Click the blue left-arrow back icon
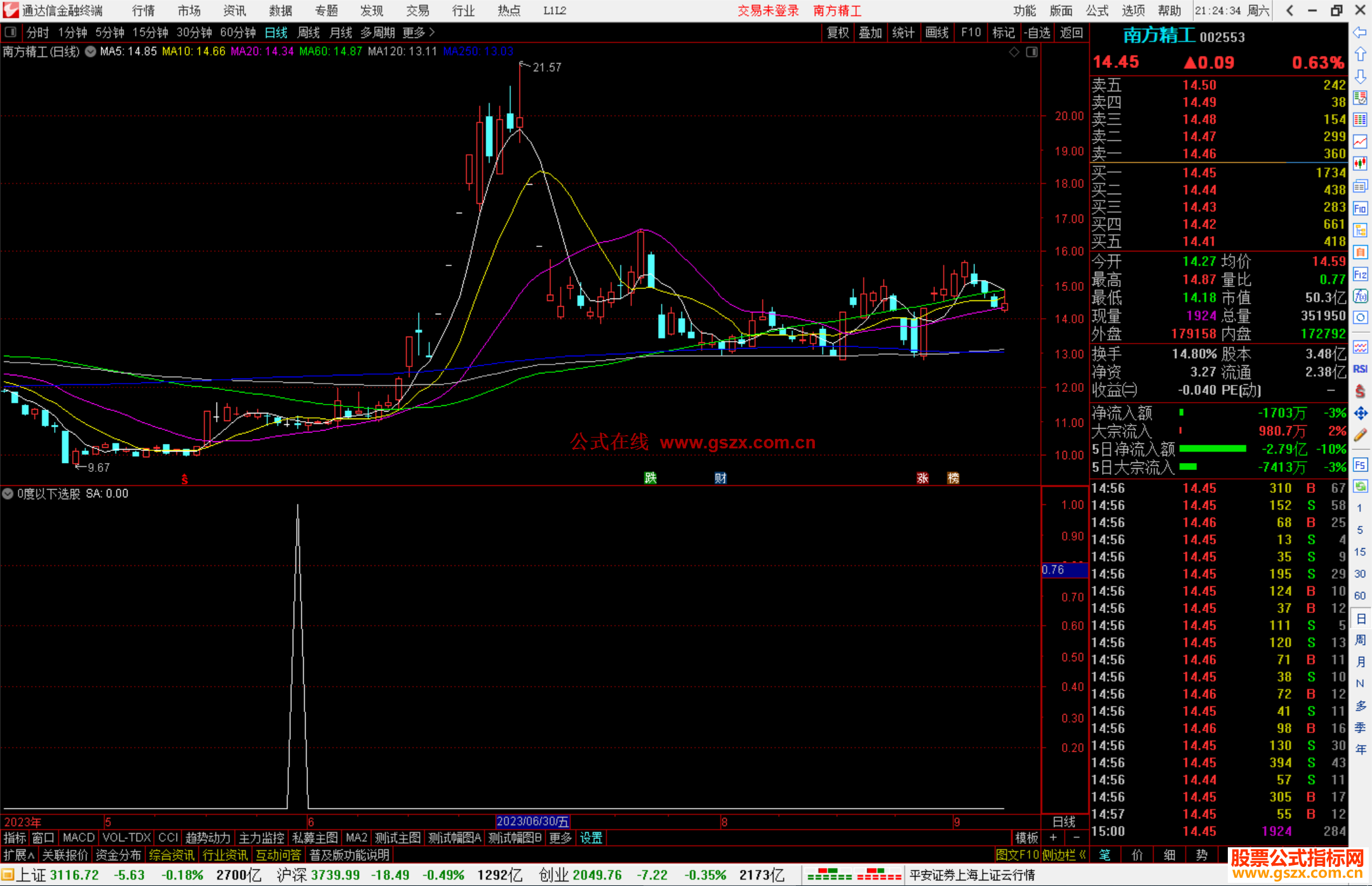 (1360, 32)
